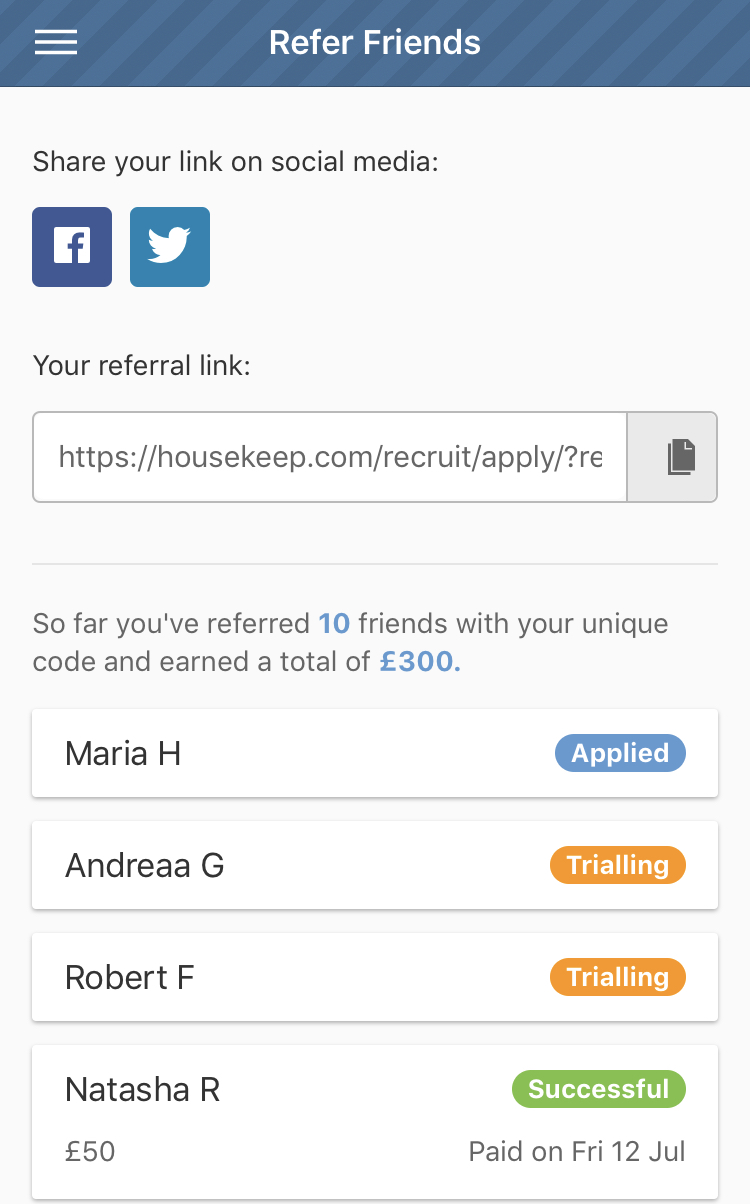
Task: Tap Robert F's Trialling status badge
Action: [x=618, y=977]
